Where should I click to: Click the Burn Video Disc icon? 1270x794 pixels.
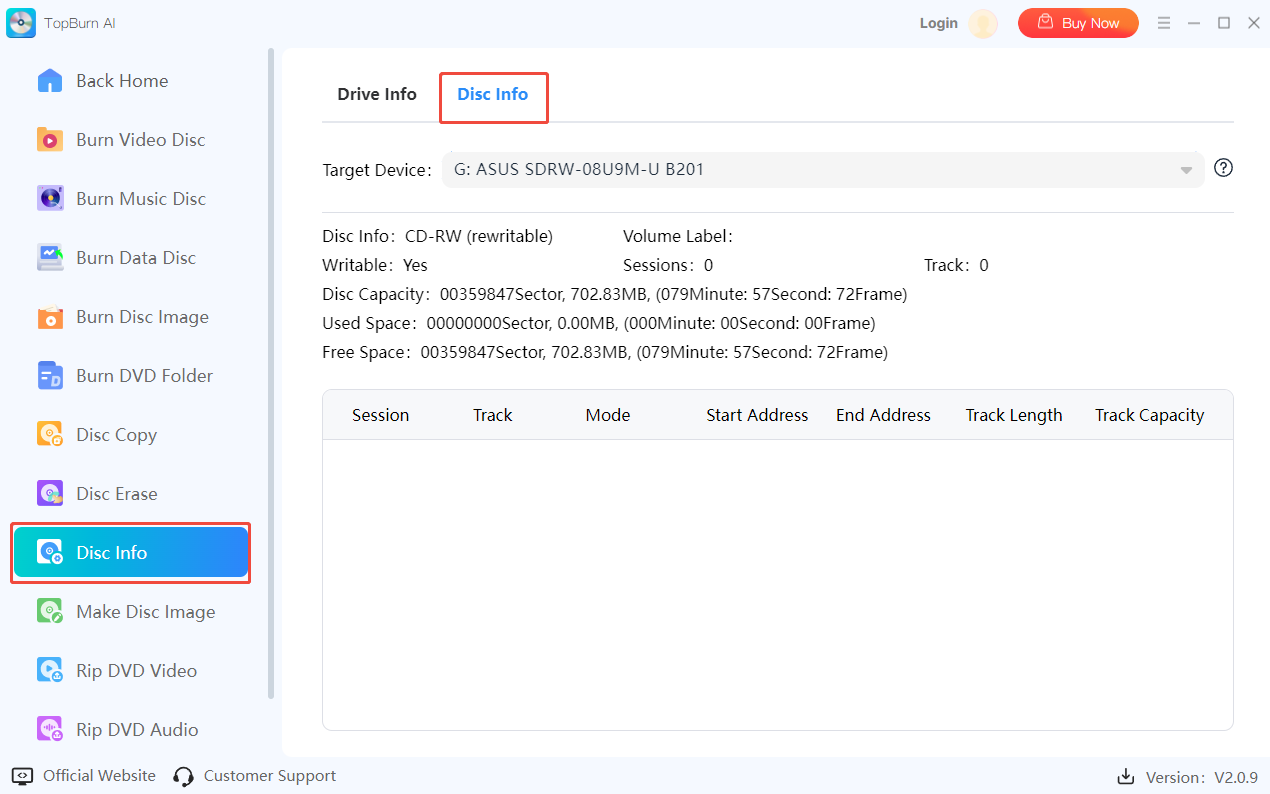coord(50,140)
